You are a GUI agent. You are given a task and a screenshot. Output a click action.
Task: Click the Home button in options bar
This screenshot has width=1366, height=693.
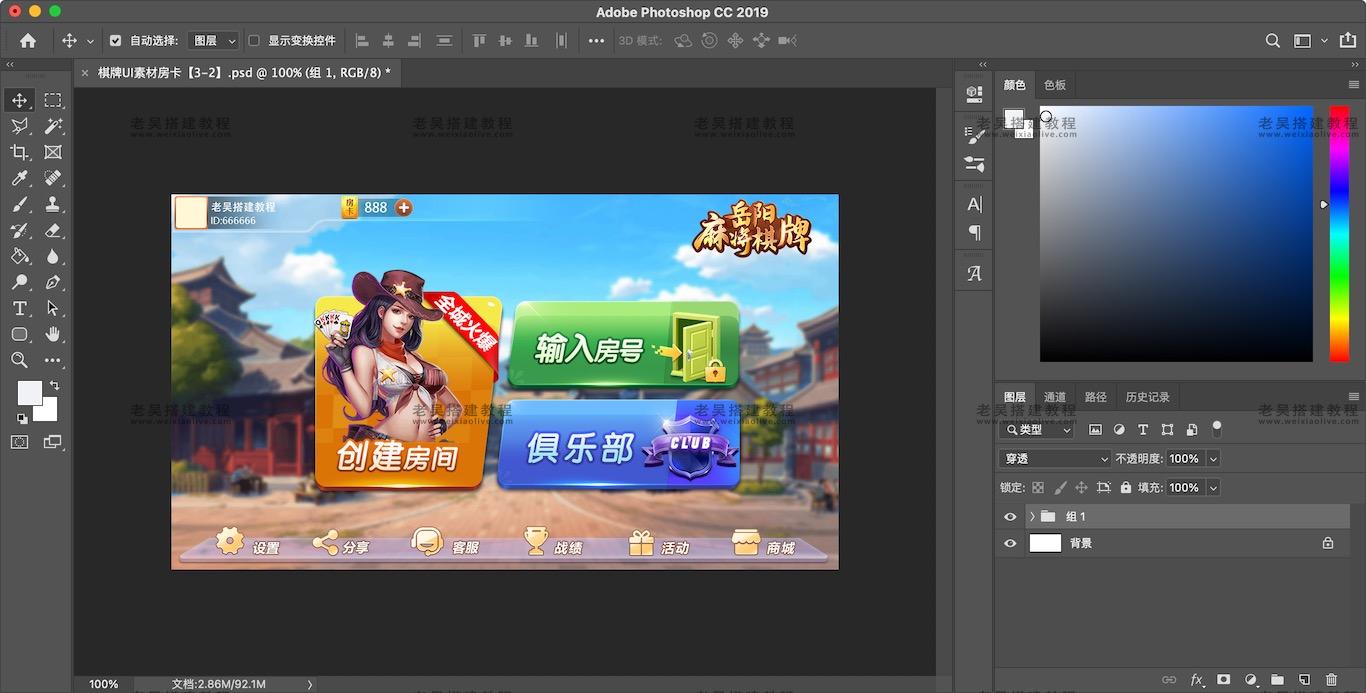(28, 41)
